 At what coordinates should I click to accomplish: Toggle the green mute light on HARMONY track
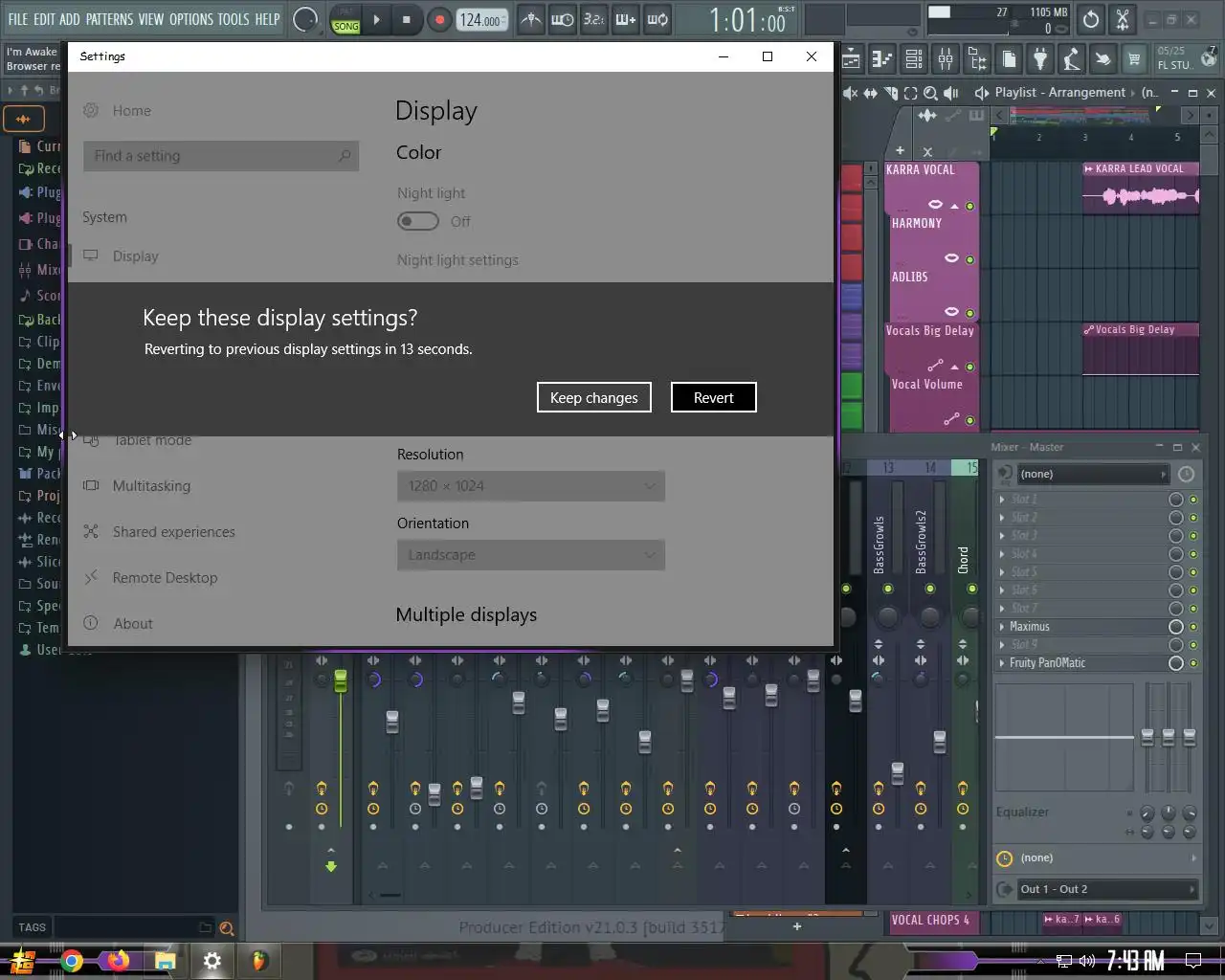tap(969, 259)
